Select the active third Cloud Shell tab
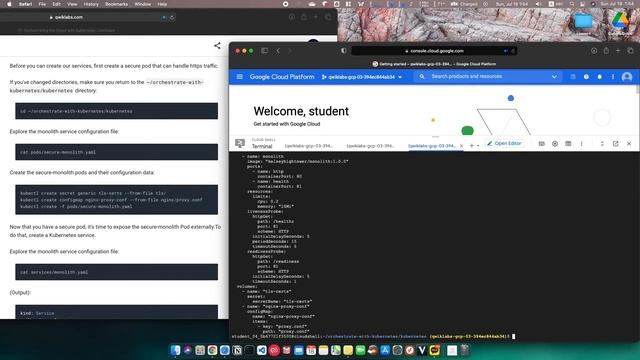The image size is (640, 360). [432, 146]
